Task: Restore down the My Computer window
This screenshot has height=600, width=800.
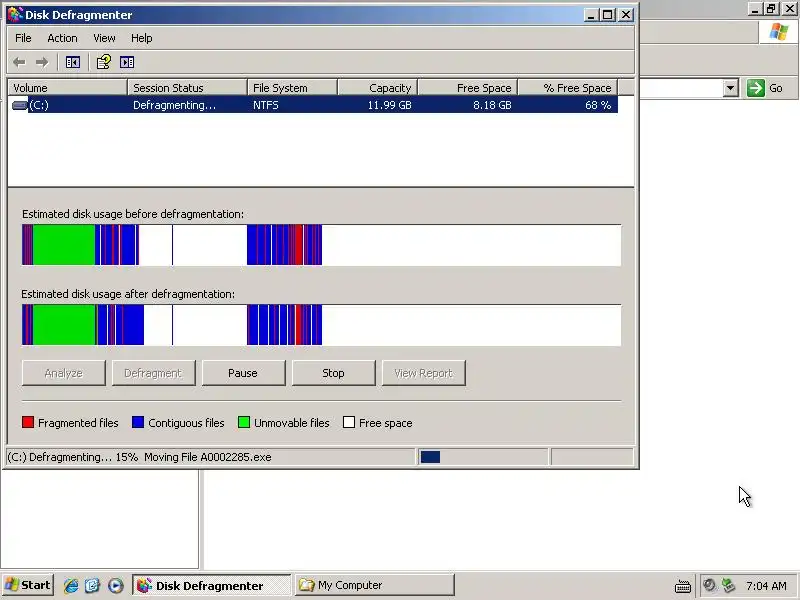Action: (x=771, y=8)
